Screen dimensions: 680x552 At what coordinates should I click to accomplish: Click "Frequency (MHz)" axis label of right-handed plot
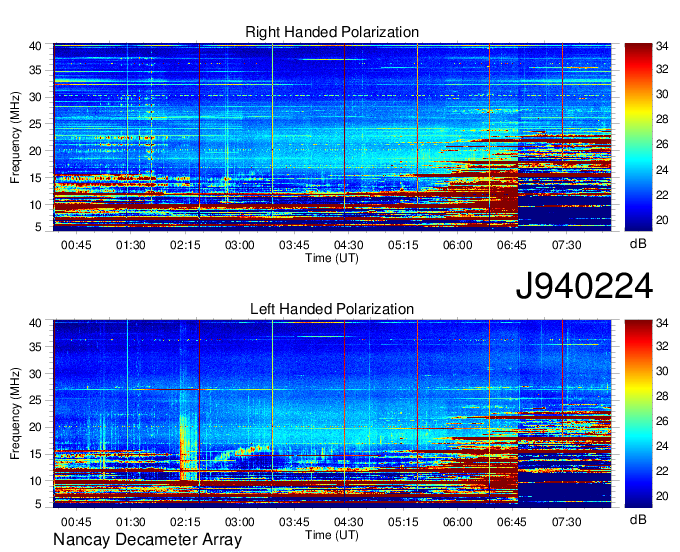point(15,137)
